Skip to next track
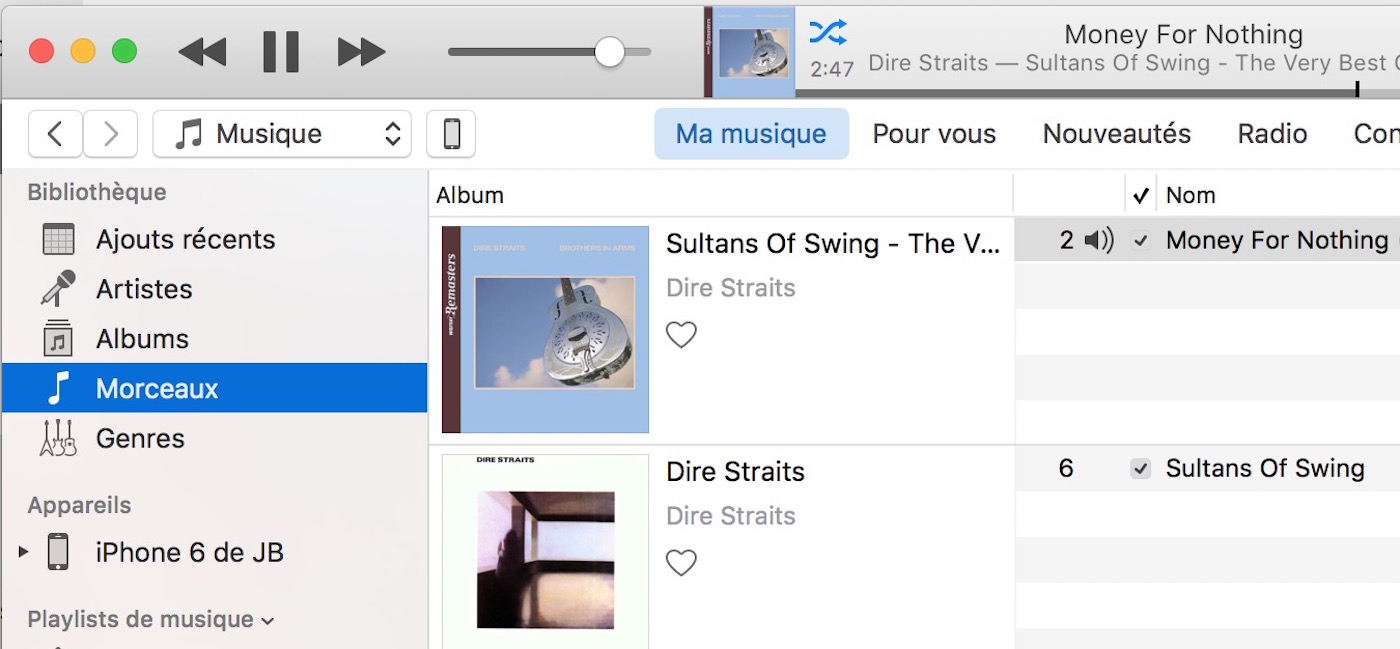Screen dimensions: 1400x649 (361, 52)
